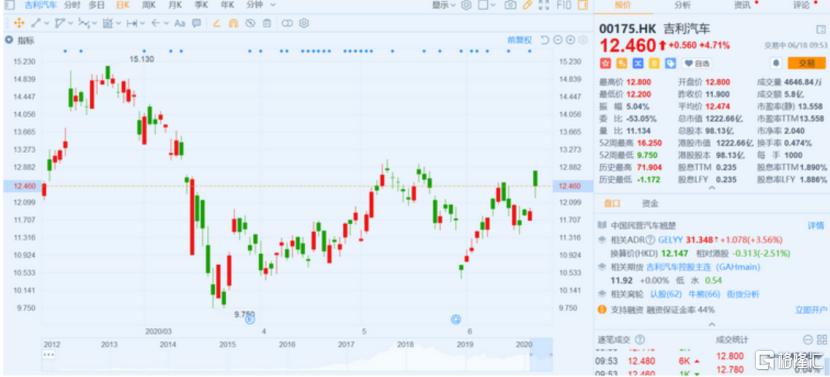Open 详情 details link
The height and width of the screenshot is (377, 830).
click(816, 226)
